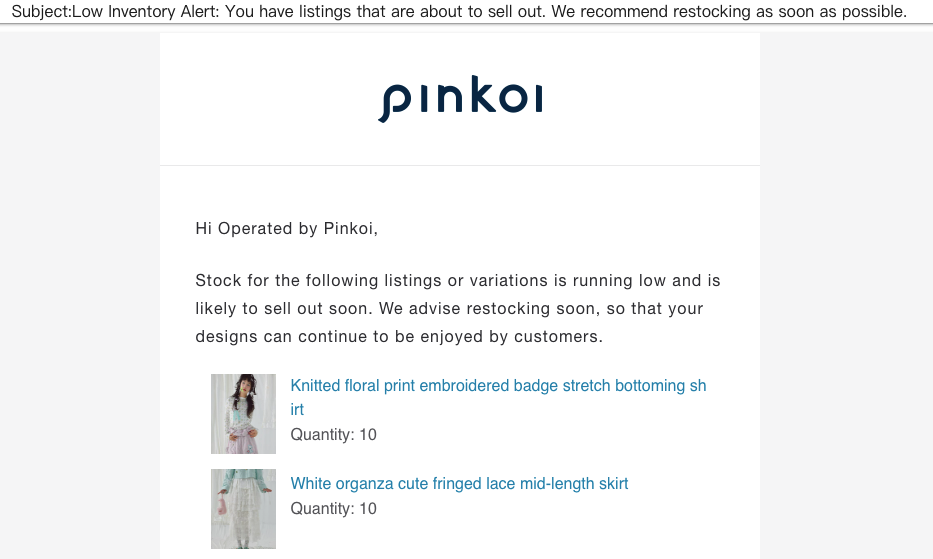Click the letter "p" of the Pinkoi logo
The height and width of the screenshot is (559, 933).
(395, 103)
